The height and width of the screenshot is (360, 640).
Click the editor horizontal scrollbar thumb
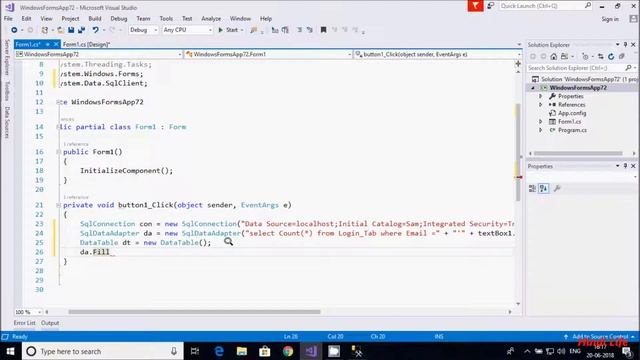[194, 312]
